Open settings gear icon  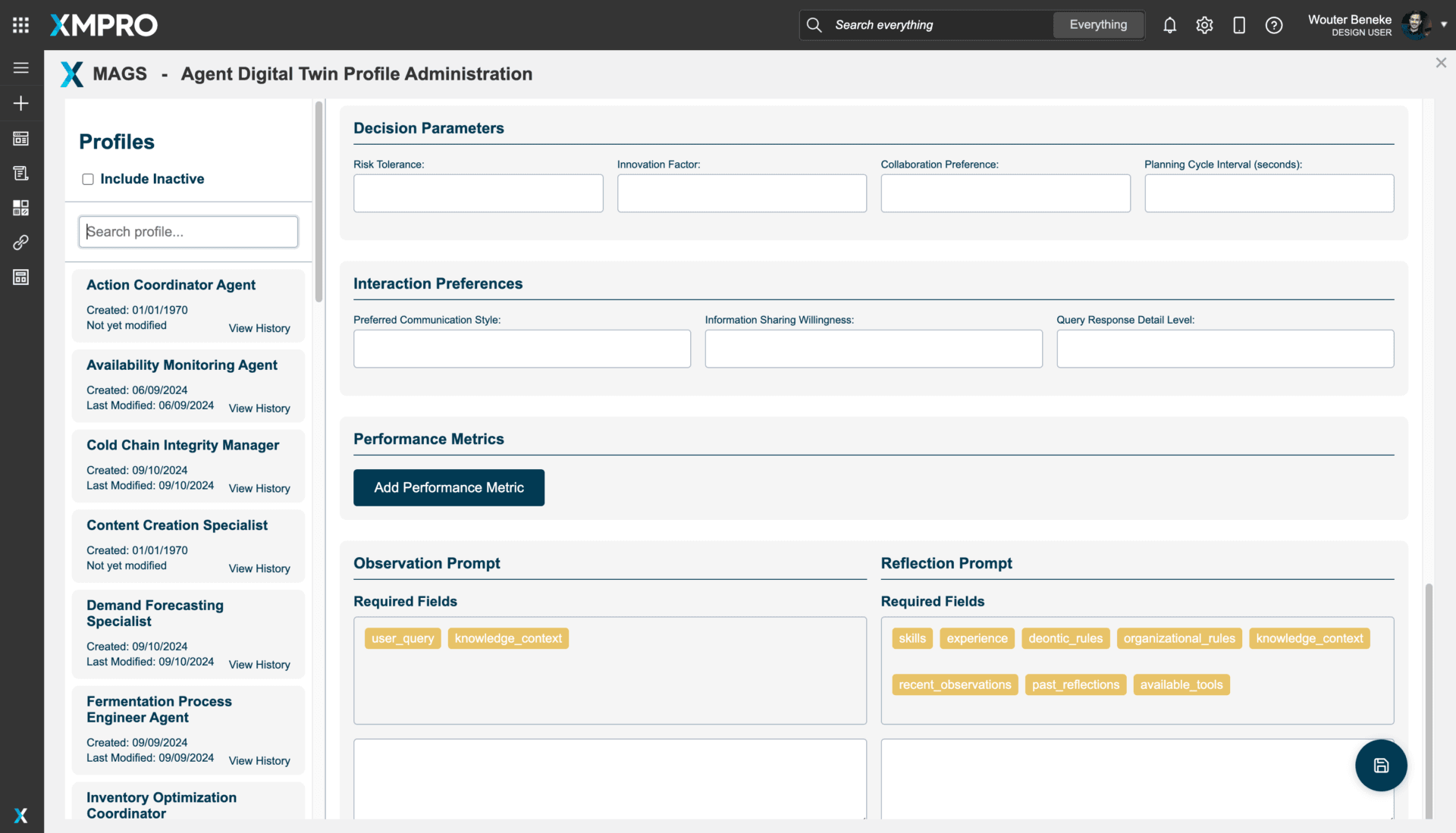[1204, 25]
